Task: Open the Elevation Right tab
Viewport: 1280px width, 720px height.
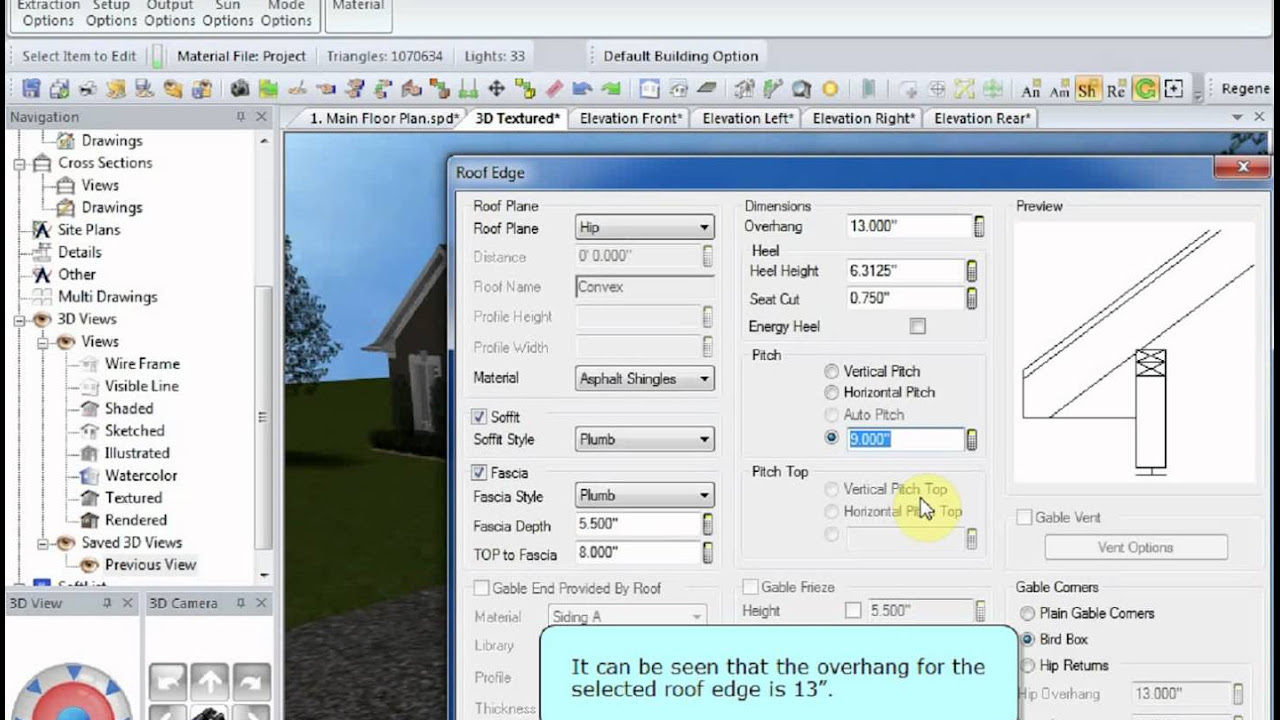Action: [864, 118]
